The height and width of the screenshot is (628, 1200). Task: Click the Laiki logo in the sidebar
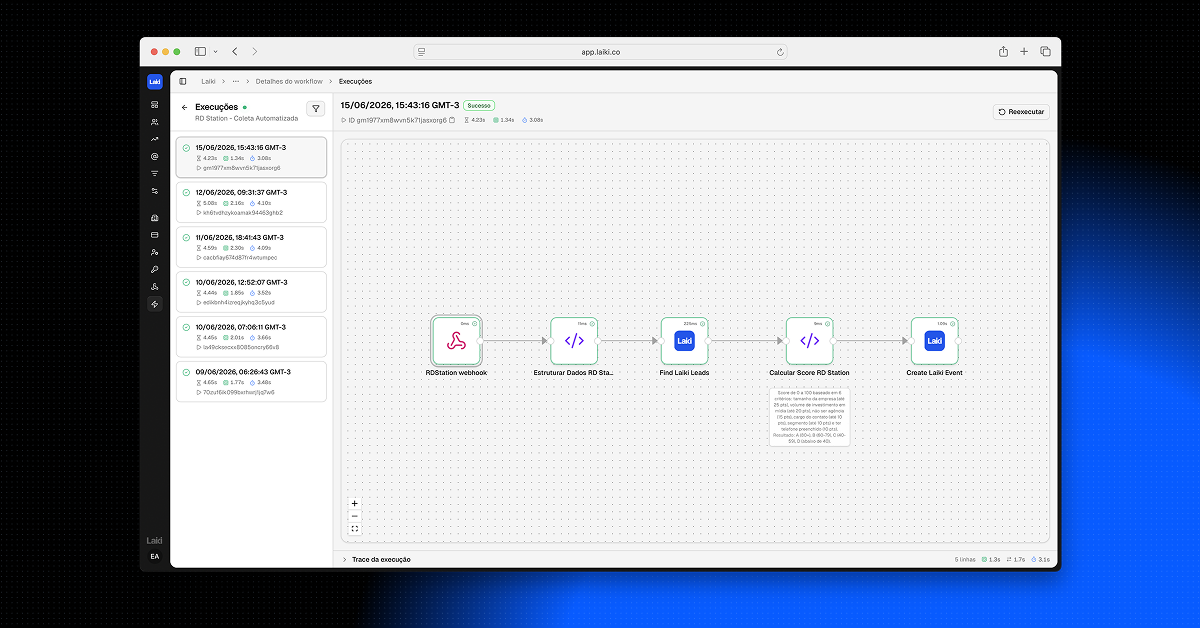pyautogui.click(x=155, y=82)
